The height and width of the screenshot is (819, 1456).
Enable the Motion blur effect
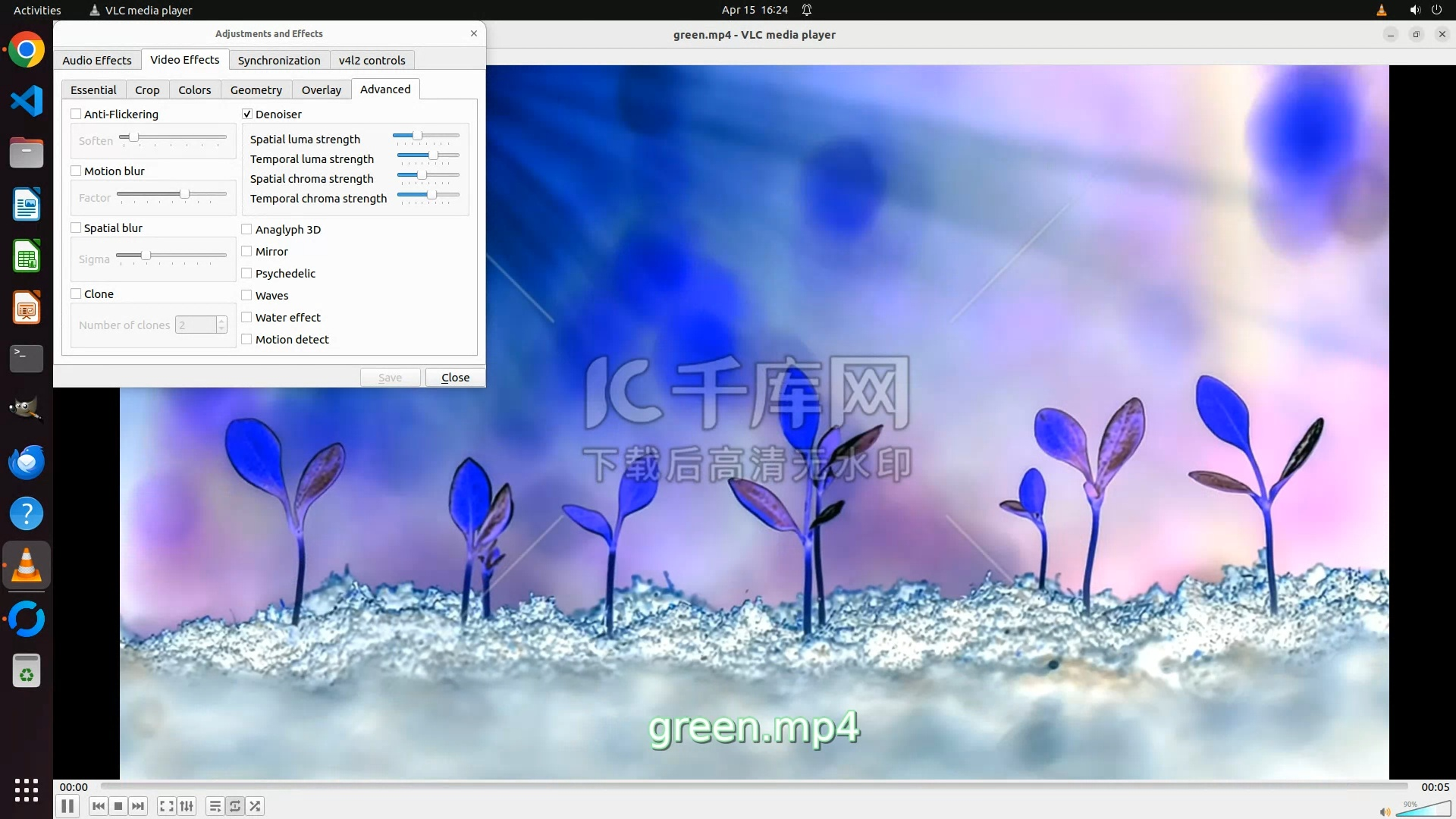76,171
